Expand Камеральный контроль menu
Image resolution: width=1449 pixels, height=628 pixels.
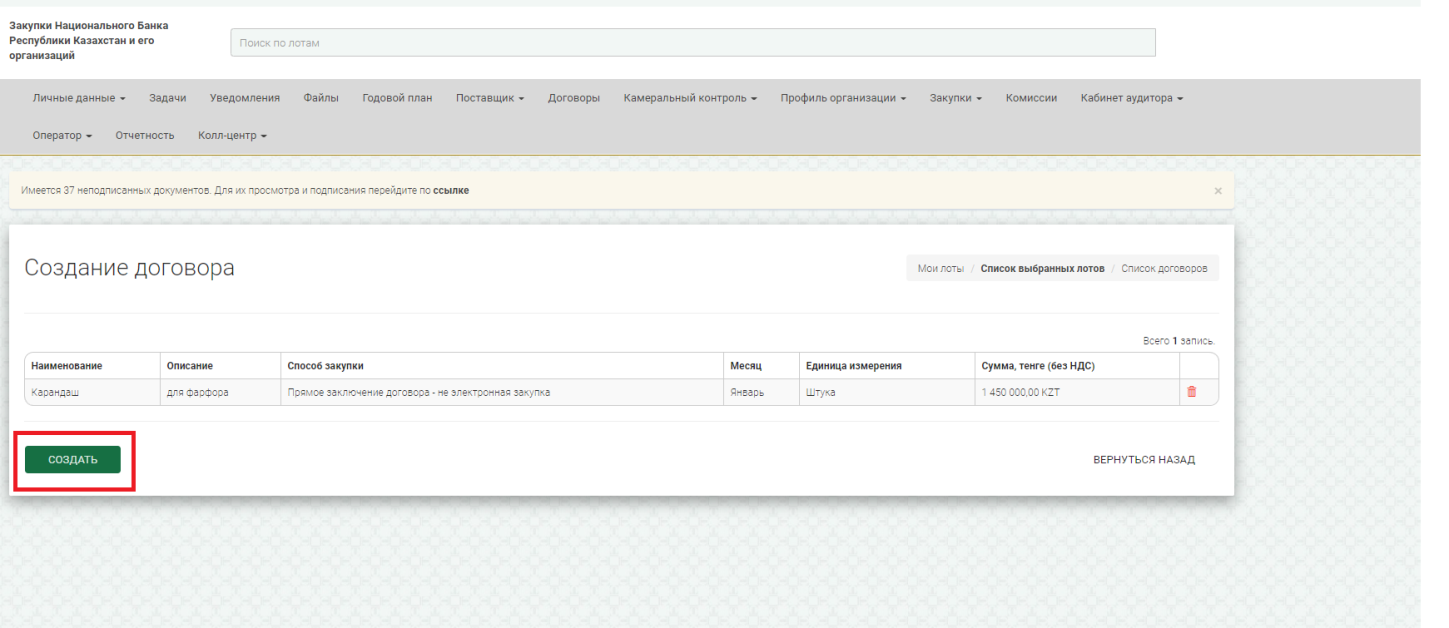(690, 98)
